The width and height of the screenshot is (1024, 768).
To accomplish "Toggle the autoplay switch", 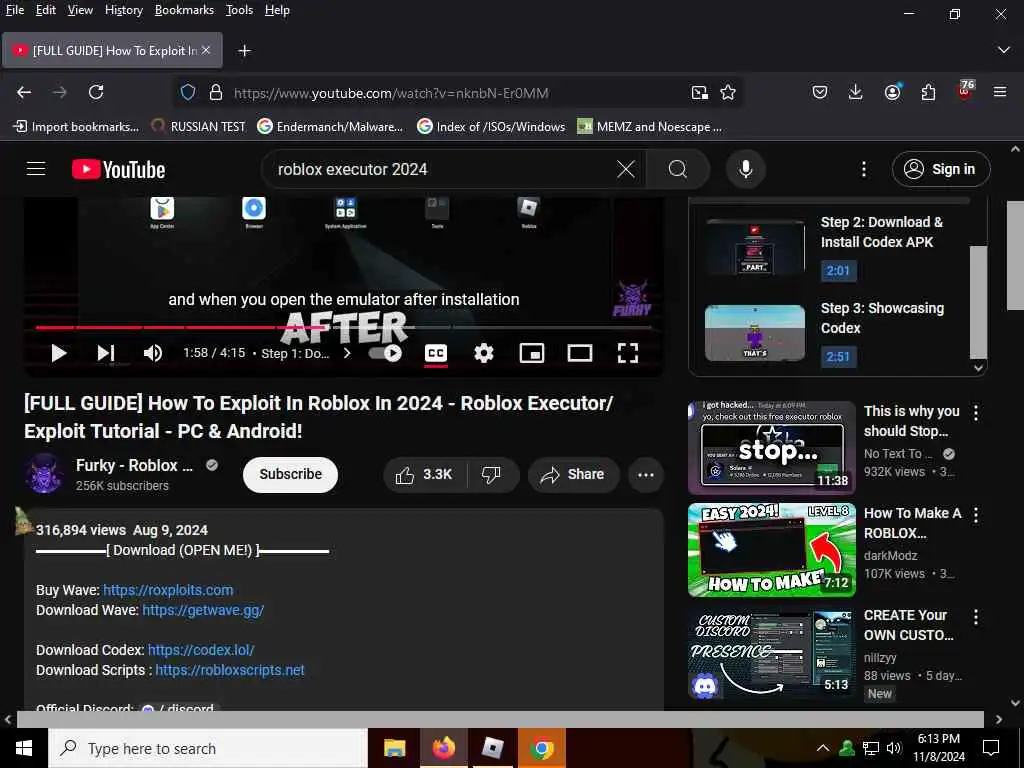I will coord(385,353).
